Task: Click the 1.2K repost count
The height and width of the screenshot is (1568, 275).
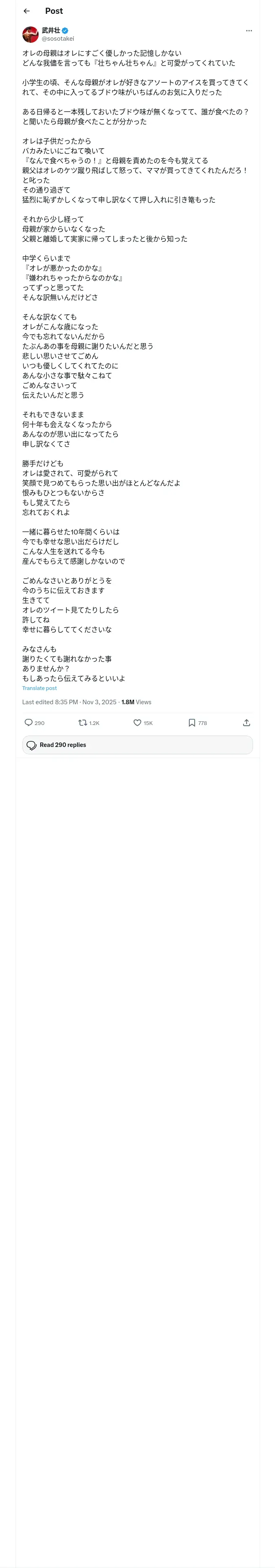Action: coord(95,723)
